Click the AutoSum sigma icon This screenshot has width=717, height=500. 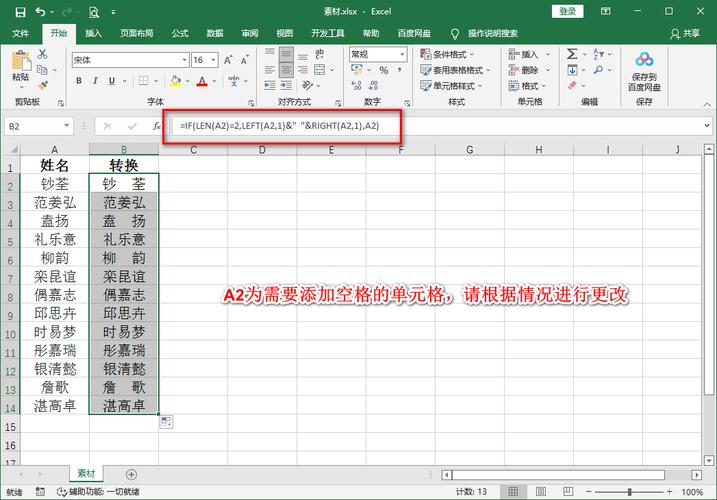572,54
